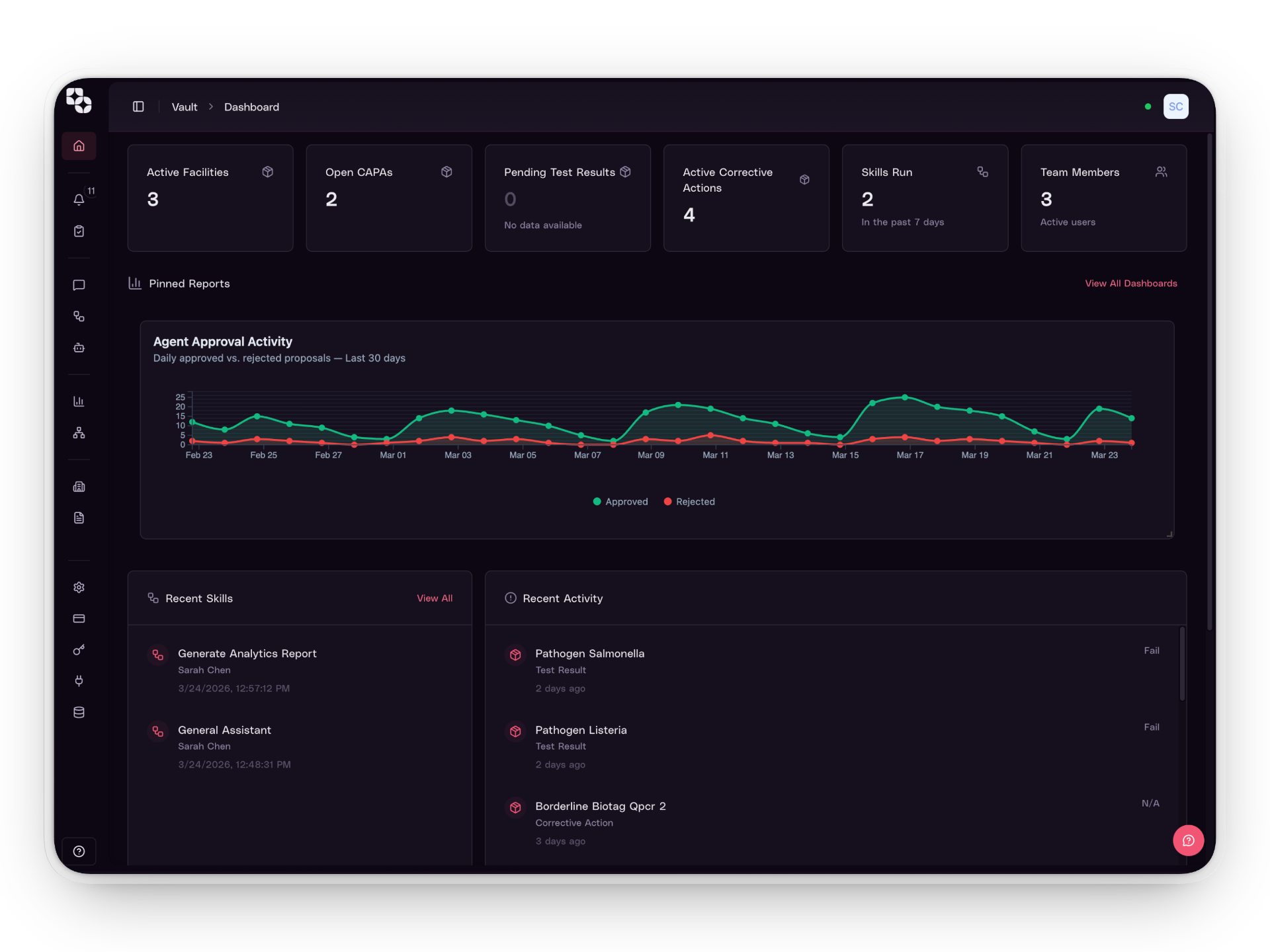The image size is (1270, 952).
Task: Open the Skills section in the sidebar
Action: click(x=79, y=316)
